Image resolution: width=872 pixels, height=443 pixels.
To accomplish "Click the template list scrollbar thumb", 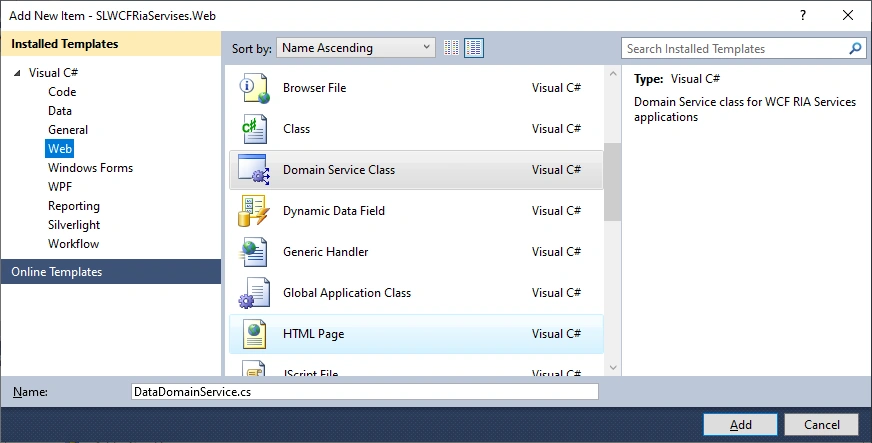I will [612, 182].
